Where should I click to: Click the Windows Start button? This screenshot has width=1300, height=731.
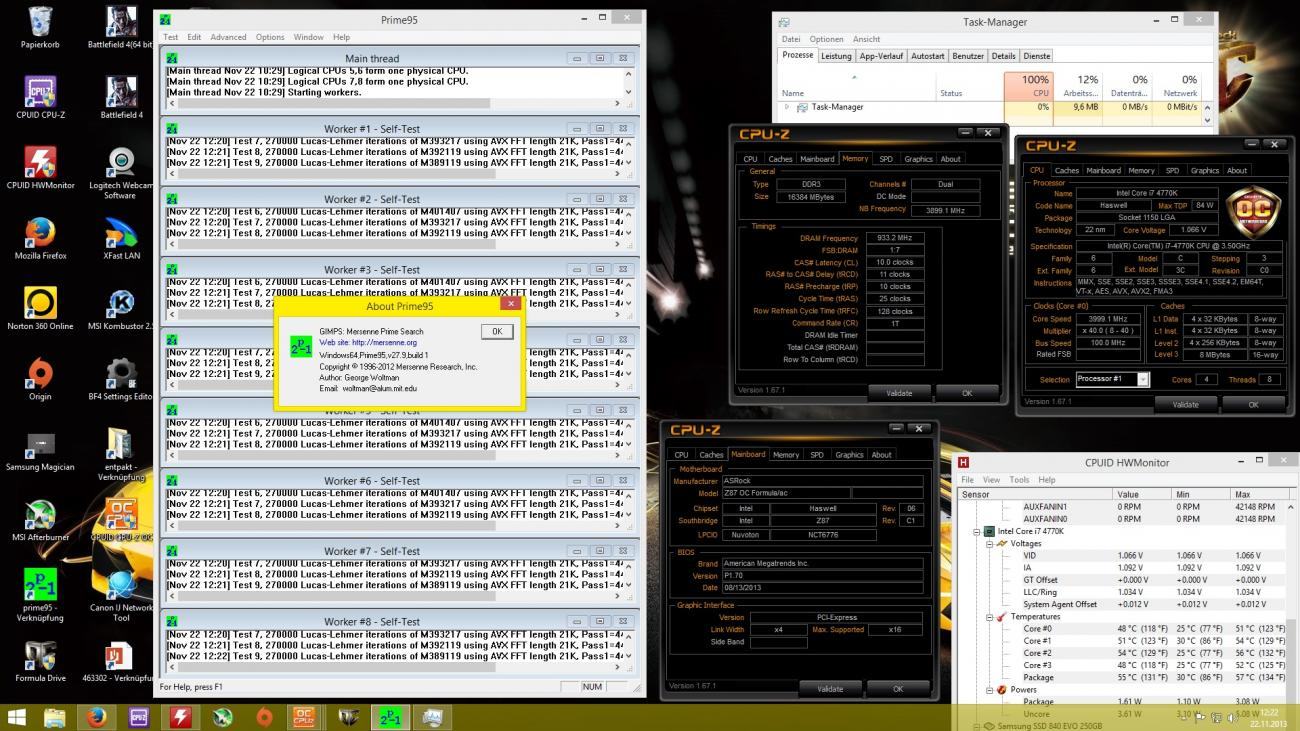tap(17, 716)
